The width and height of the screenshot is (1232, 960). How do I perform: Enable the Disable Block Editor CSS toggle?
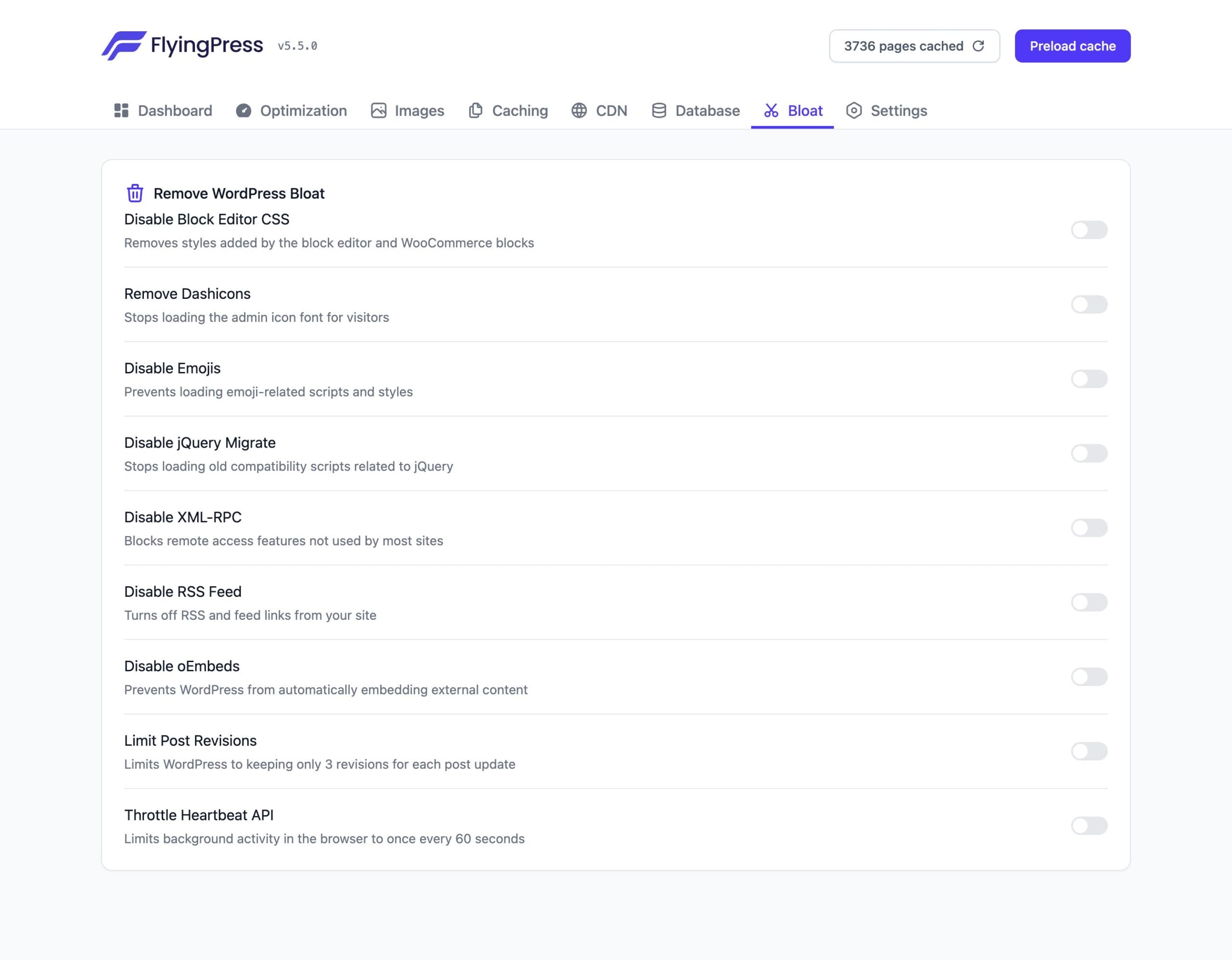pyautogui.click(x=1089, y=230)
